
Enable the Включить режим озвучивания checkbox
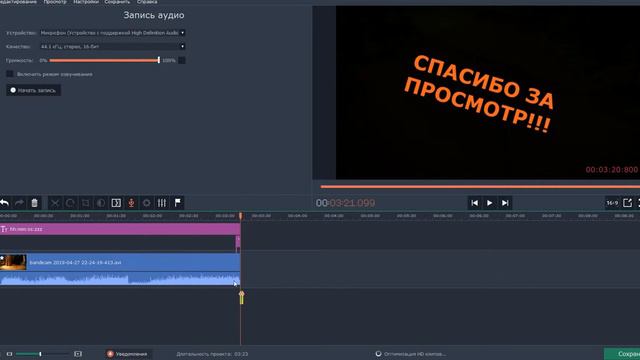[x=10, y=74]
